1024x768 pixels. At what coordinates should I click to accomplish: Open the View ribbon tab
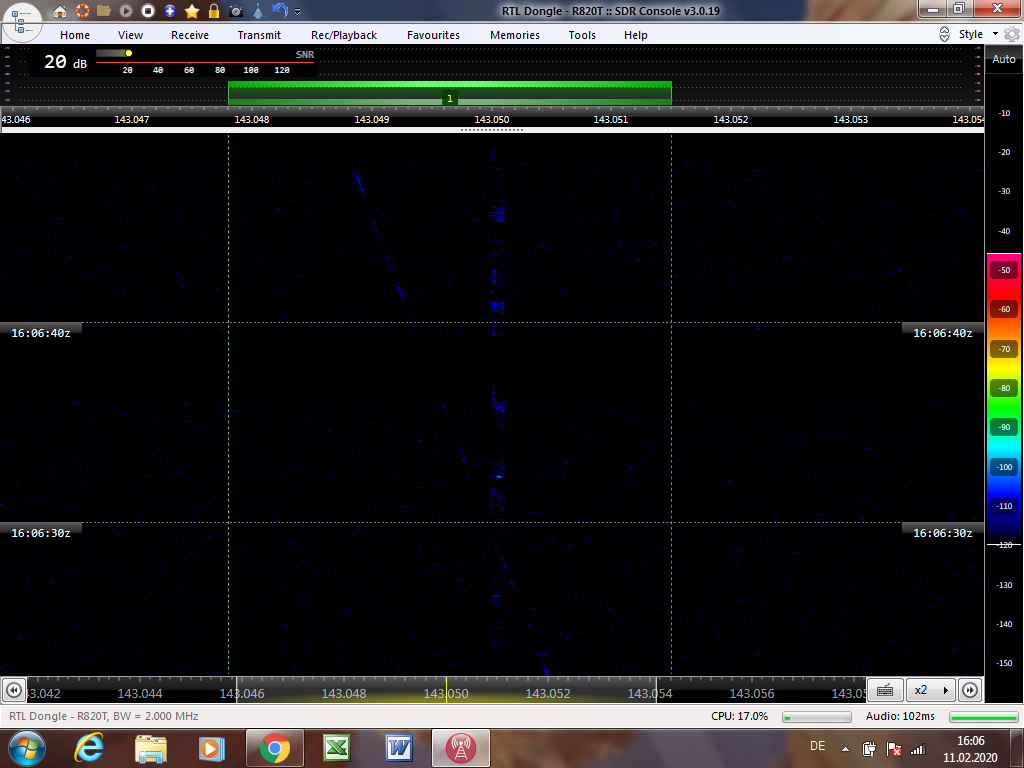click(x=131, y=35)
